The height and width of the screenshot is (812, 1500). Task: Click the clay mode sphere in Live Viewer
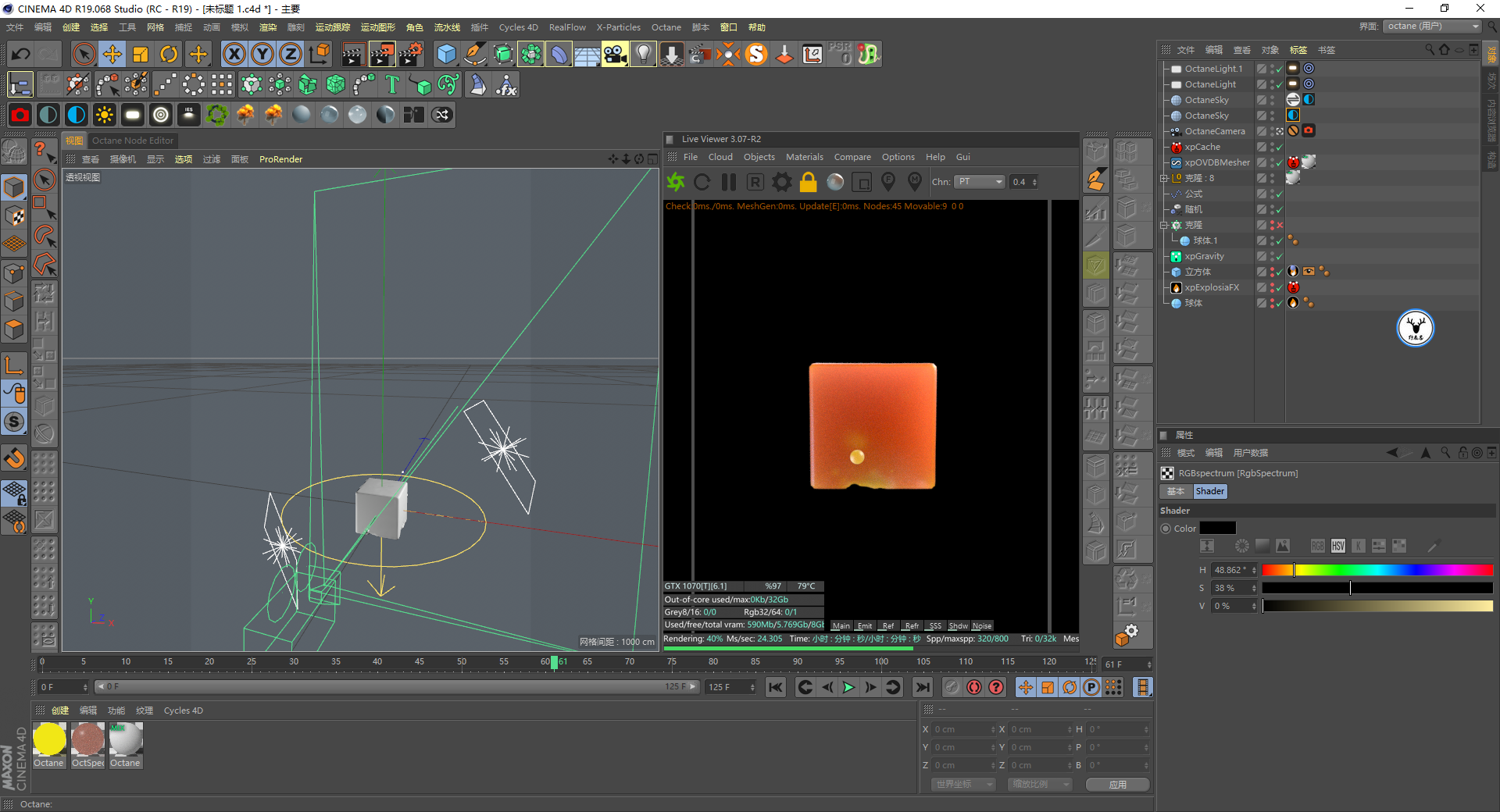coord(835,182)
